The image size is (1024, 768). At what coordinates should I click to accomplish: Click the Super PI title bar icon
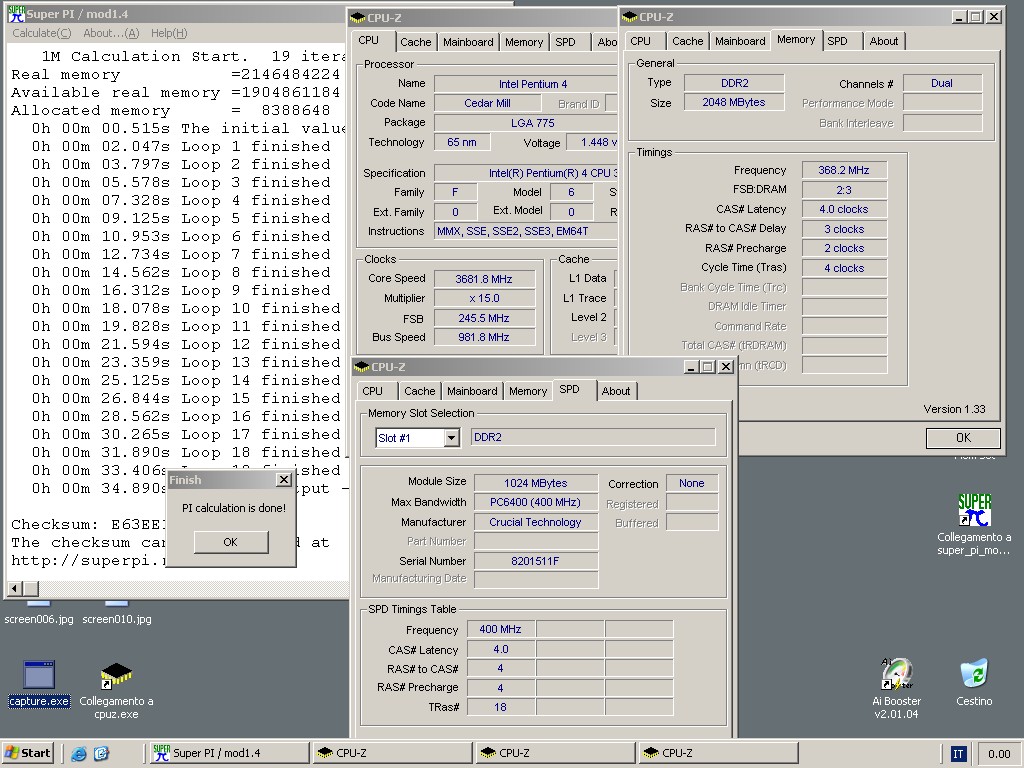[16, 13]
